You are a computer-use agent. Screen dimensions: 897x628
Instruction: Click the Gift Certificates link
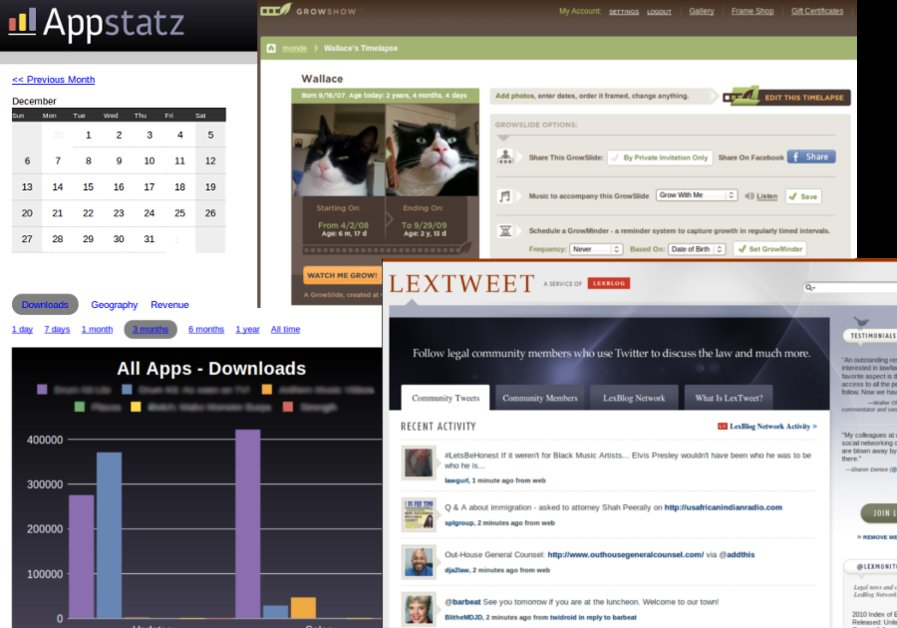tap(817, 11)
